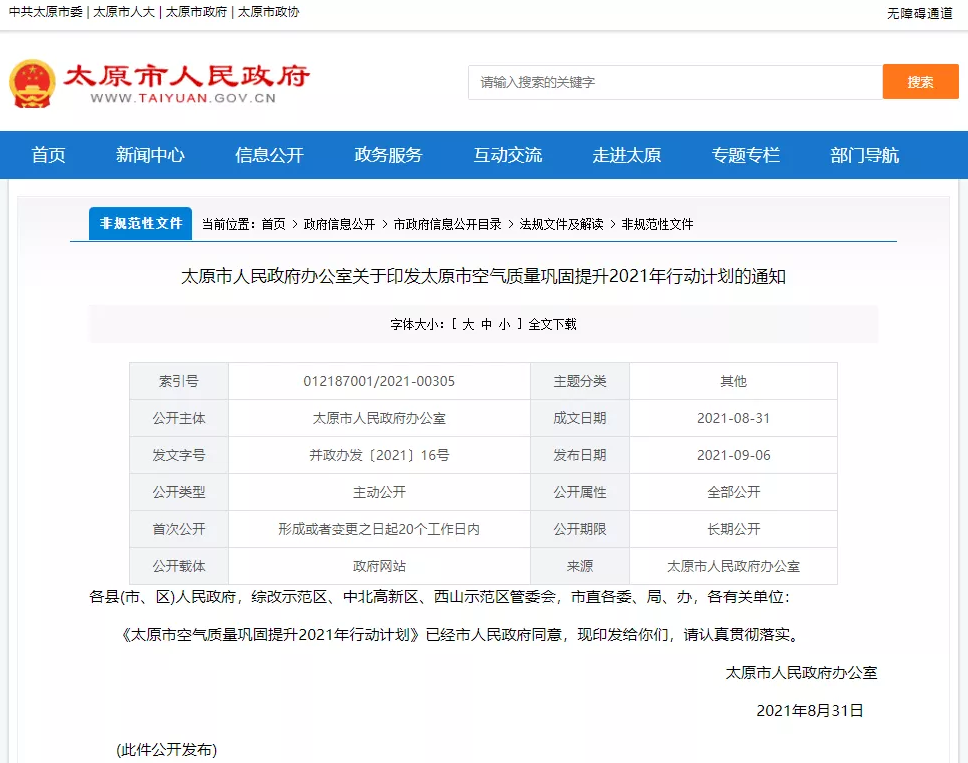Click the 索引号 label cell
Screen dimensions: 968x763
pyautogui.click(x=179, y=382)
